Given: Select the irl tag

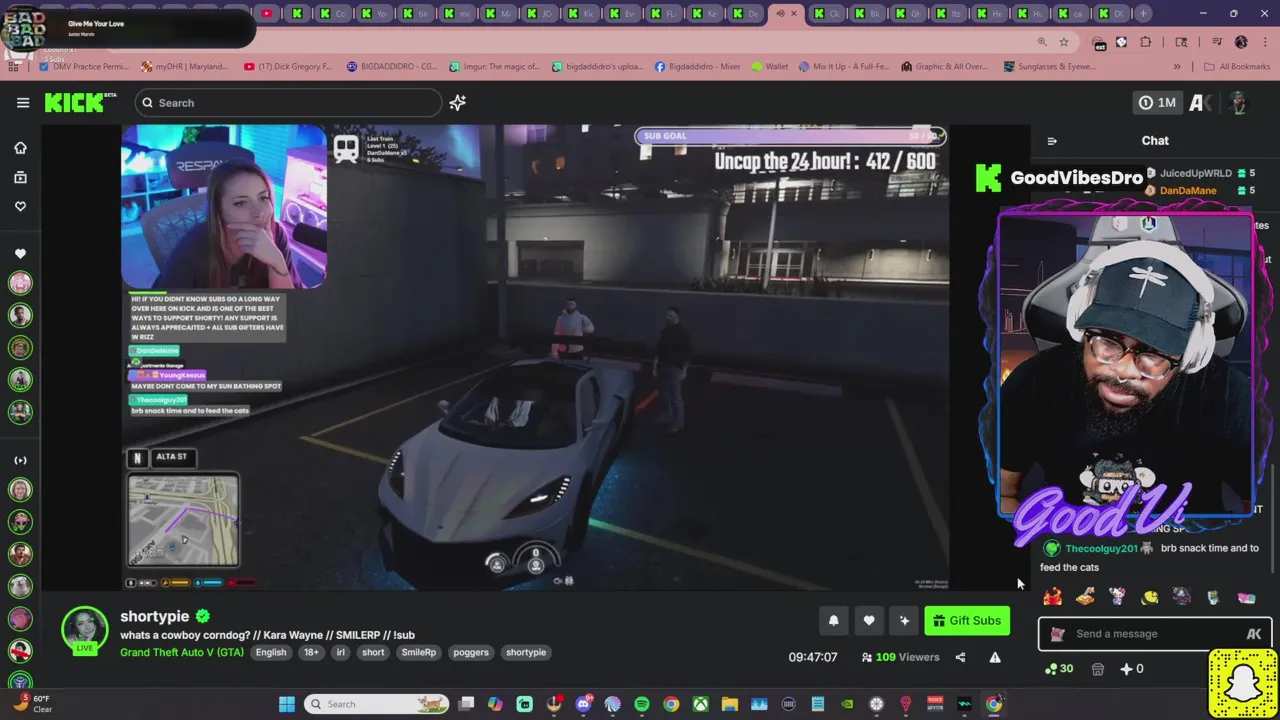Looking at the screenshot, I should [x=340, y=652].
